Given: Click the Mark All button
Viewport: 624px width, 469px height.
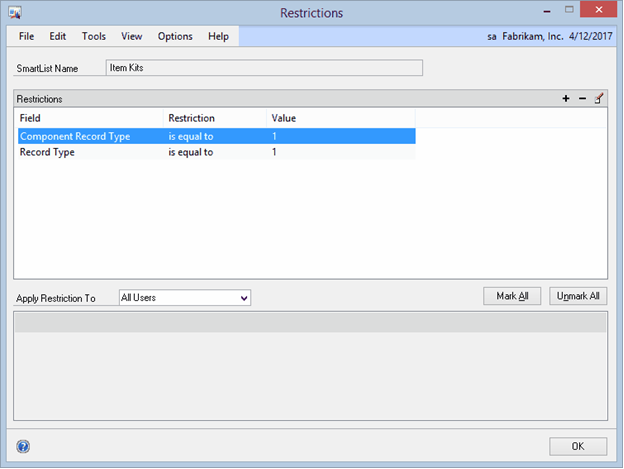Looking at the screenshot, I should point(512,296).
